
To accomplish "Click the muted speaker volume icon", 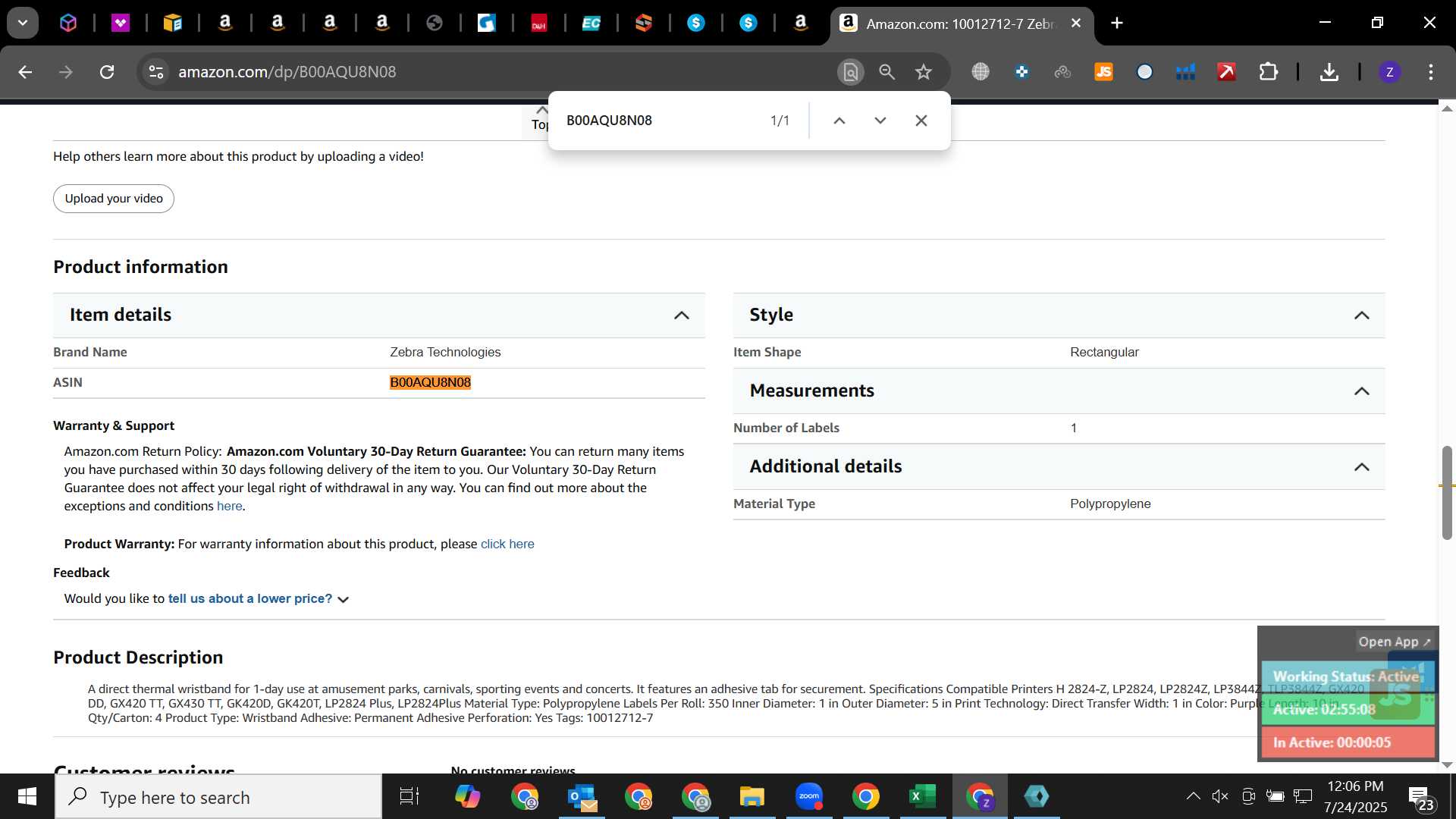I will (1220, 796).
